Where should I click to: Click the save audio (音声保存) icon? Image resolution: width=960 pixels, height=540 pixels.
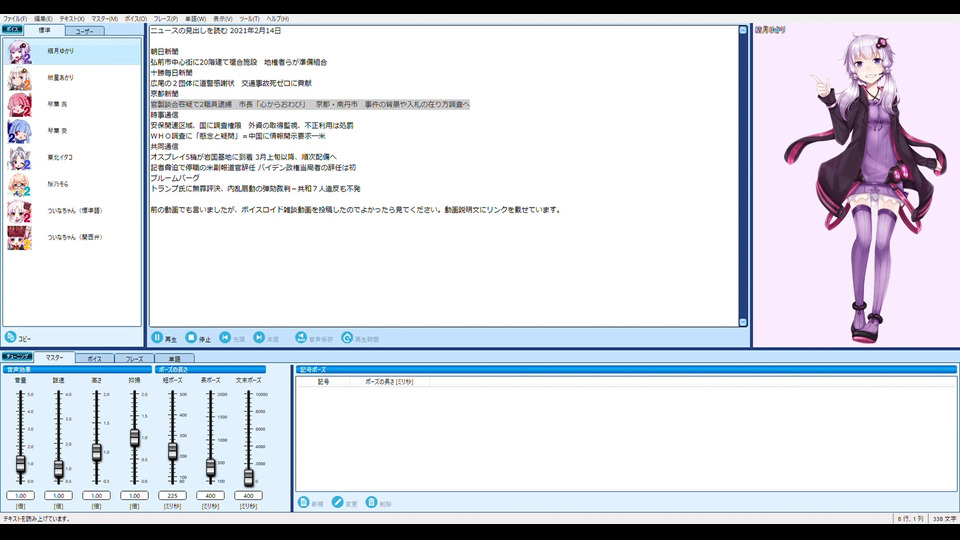301,337
